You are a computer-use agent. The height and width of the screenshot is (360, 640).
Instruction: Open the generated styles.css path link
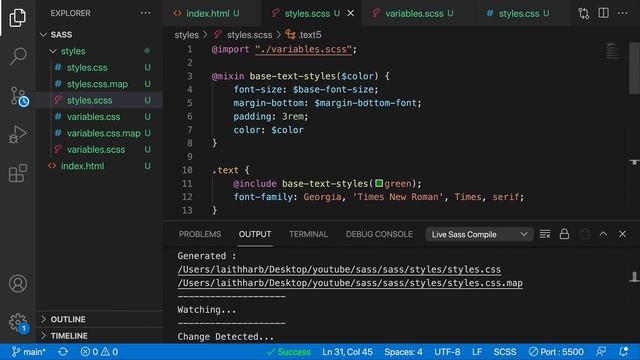coord(339,269)
